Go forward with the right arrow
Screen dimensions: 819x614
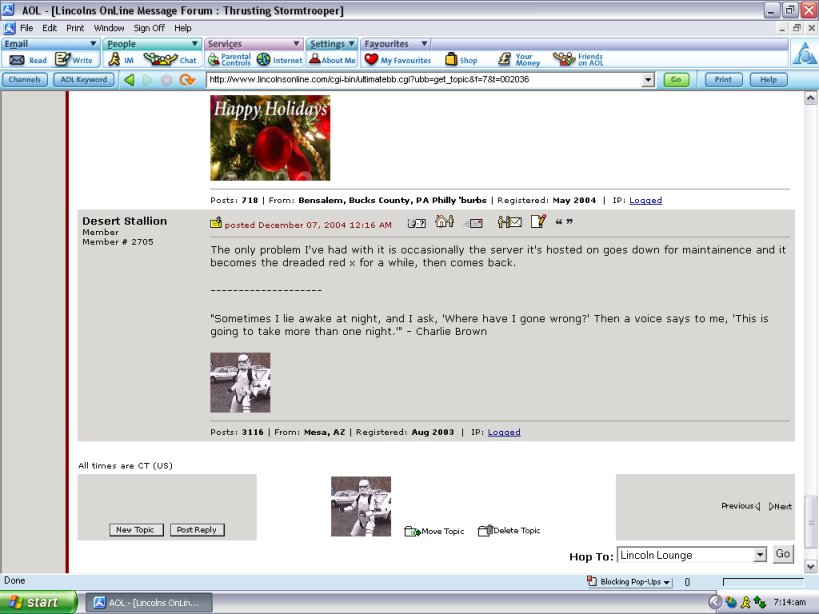coord(148,80)
